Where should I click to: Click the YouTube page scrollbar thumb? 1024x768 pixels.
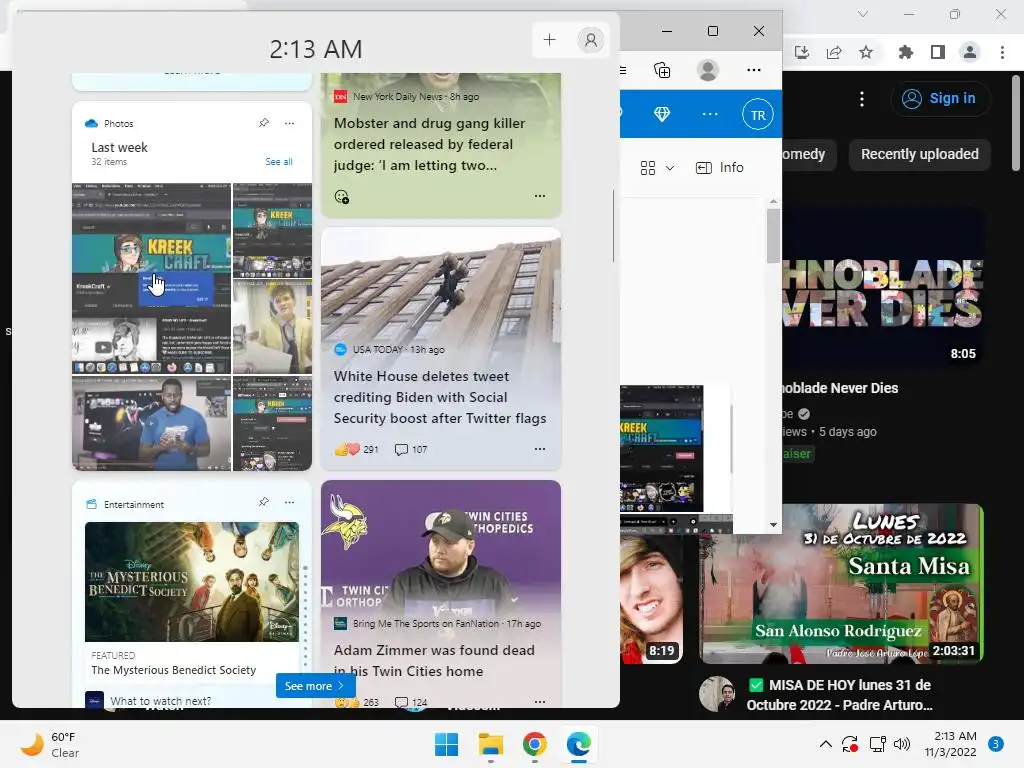pos(1016,123)
